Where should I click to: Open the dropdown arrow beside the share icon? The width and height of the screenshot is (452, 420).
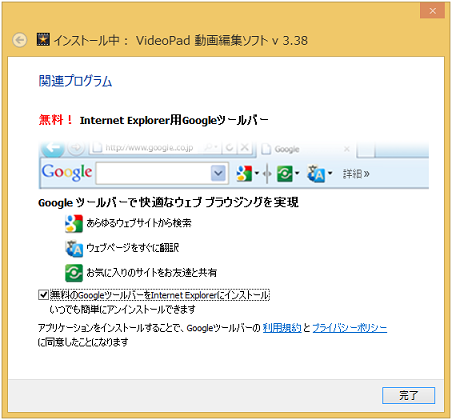click(x=297, y=173)
